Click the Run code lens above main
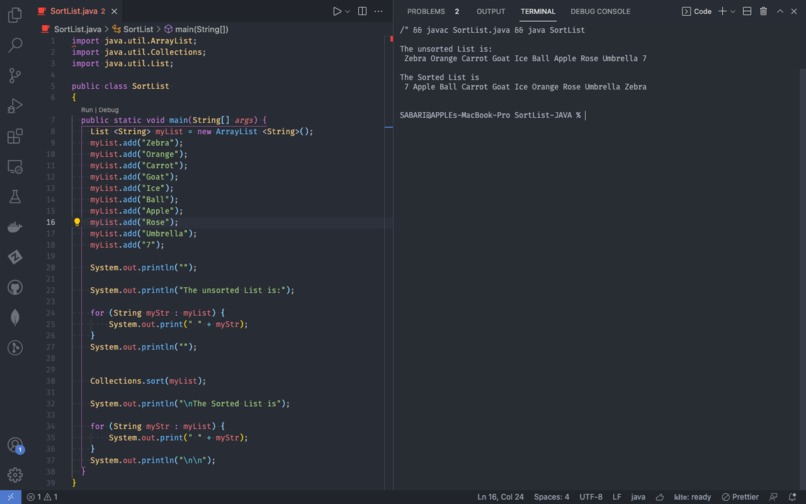This screenshot has height=504, width=806. coord(87,110)
